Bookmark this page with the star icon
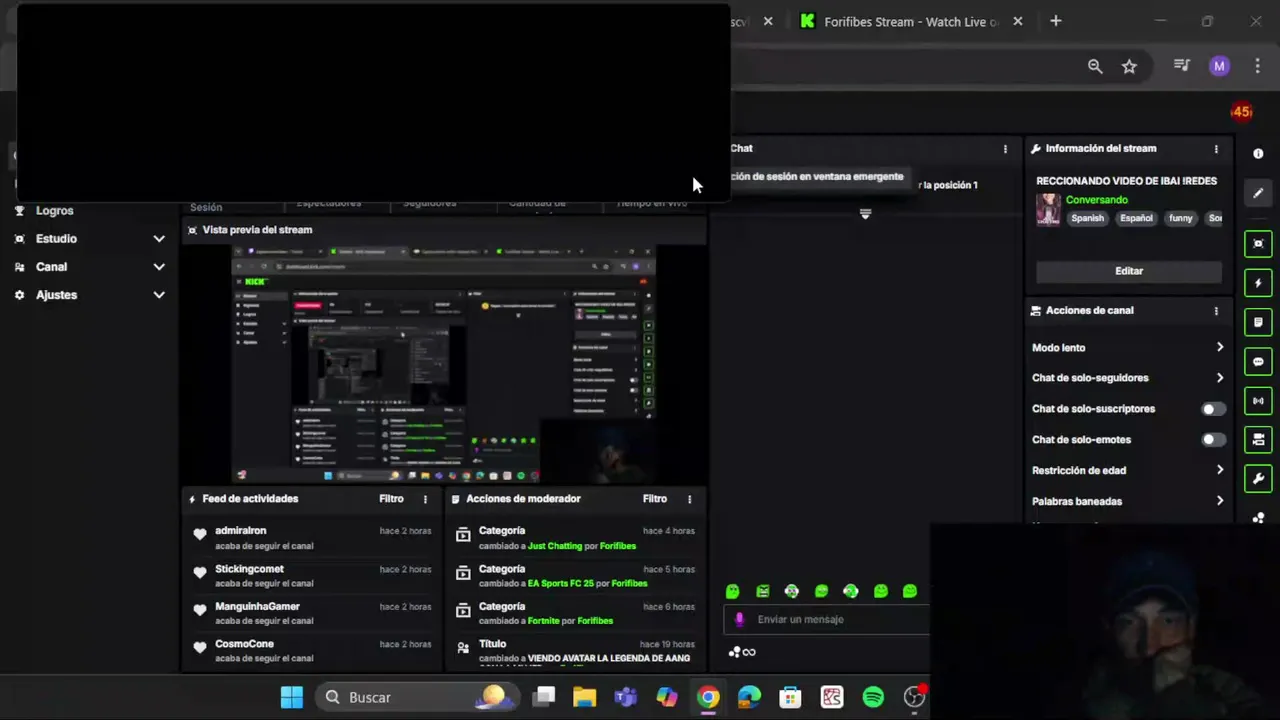1280x720 pixels. point(1129,66)
